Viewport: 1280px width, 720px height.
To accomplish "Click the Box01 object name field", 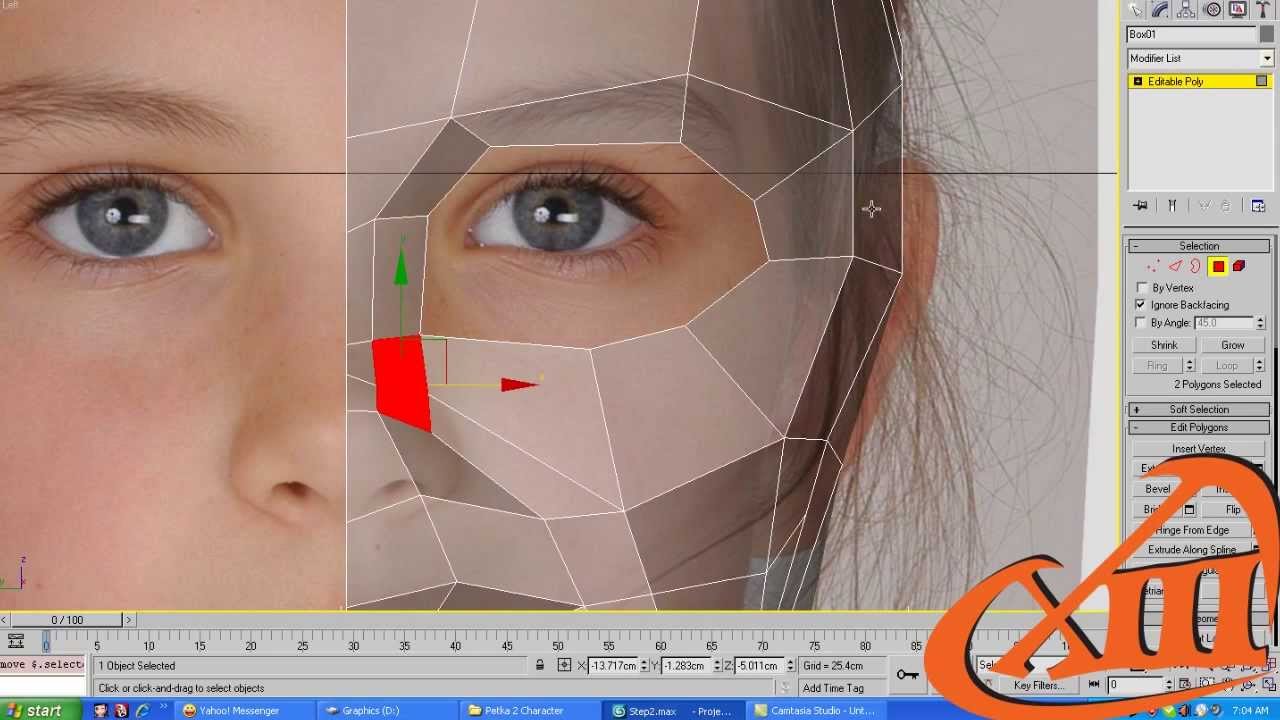I will click(x=1190, y=34).
